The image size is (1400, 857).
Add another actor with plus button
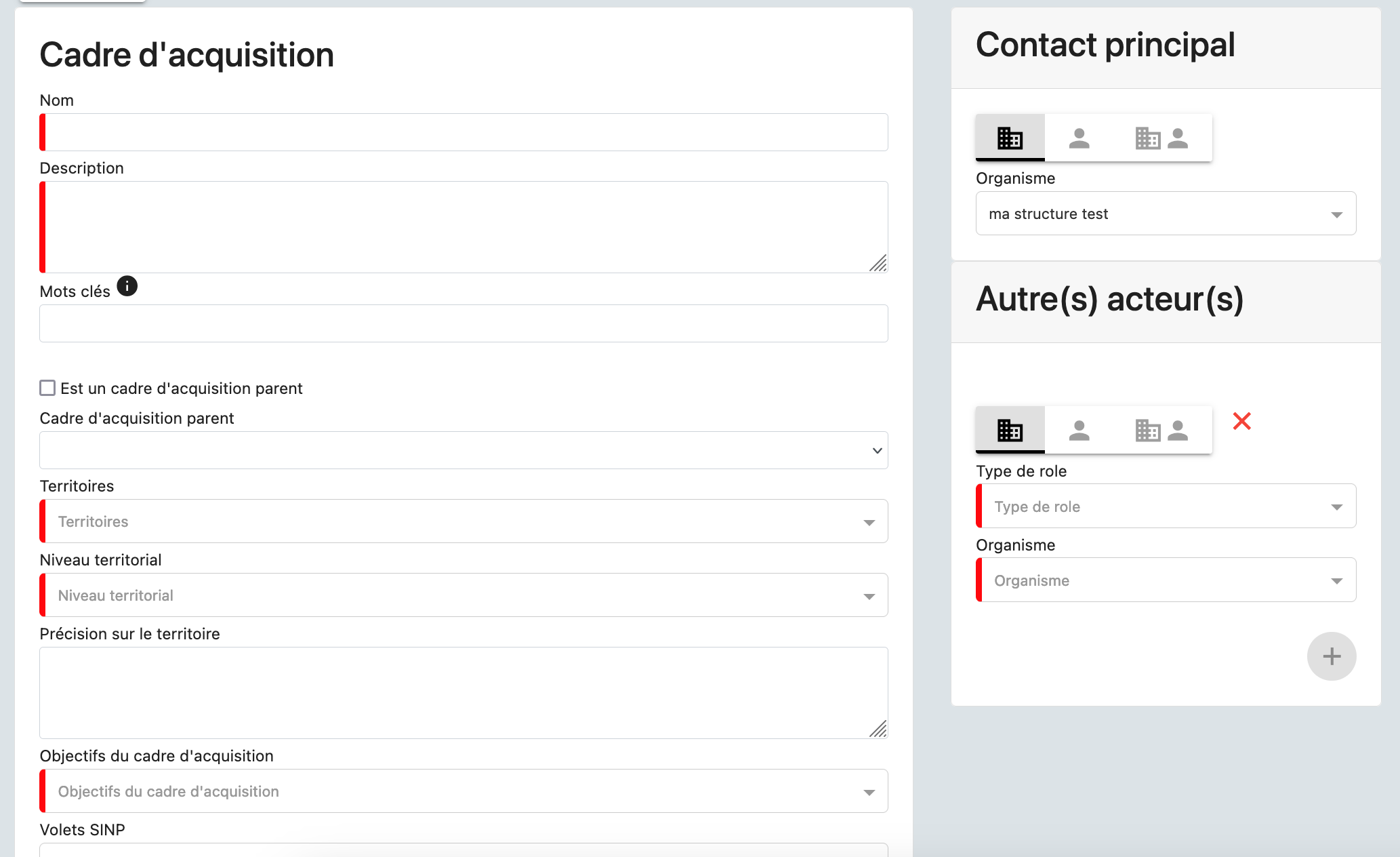(x=1332, y=656)
